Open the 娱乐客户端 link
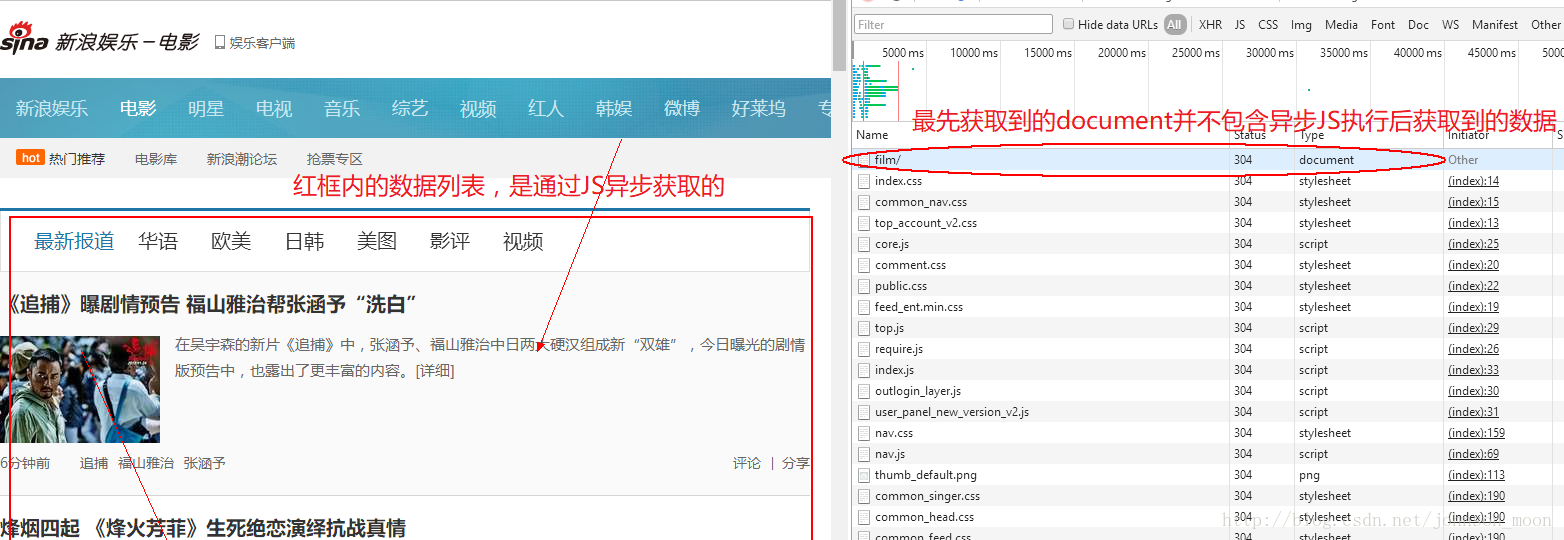 [x=262, y=43]
